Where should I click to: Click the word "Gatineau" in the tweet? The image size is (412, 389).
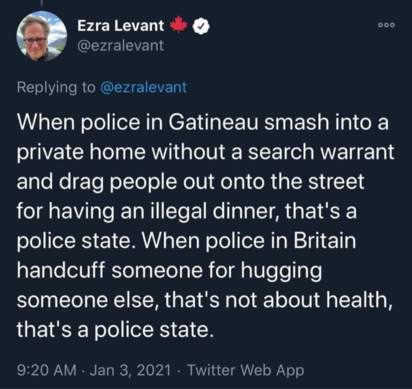tap(213, 122)
